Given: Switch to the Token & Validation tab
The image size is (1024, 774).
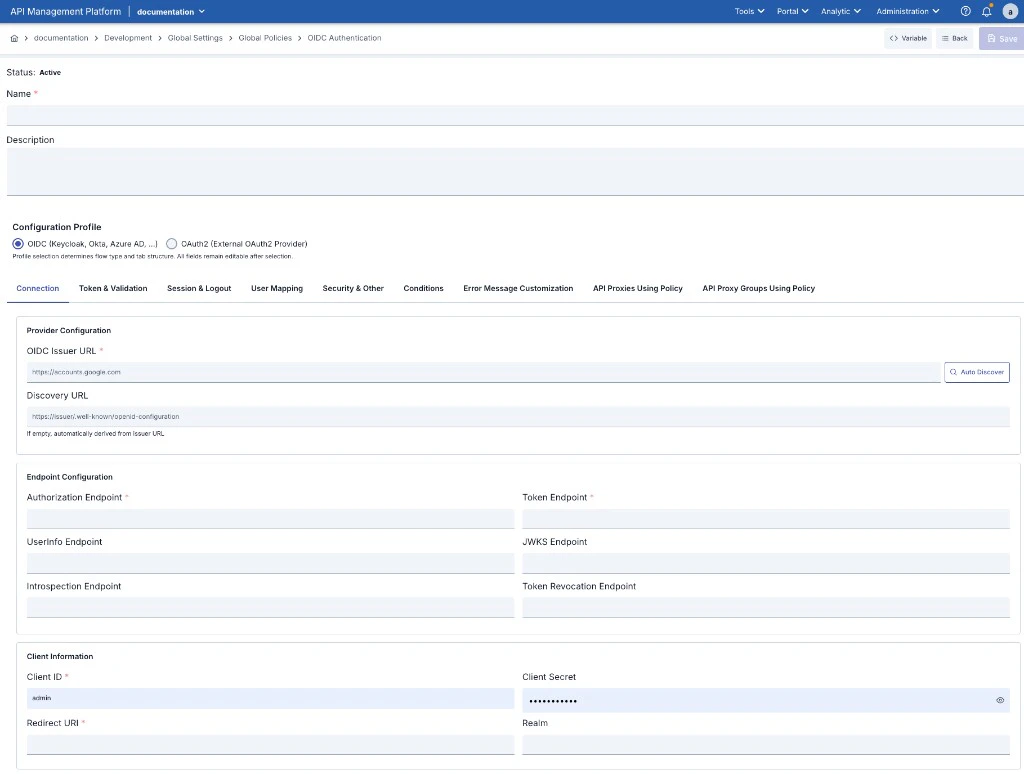Looking at the screenshot, I should pyautogui.click(x=112, y=288).
